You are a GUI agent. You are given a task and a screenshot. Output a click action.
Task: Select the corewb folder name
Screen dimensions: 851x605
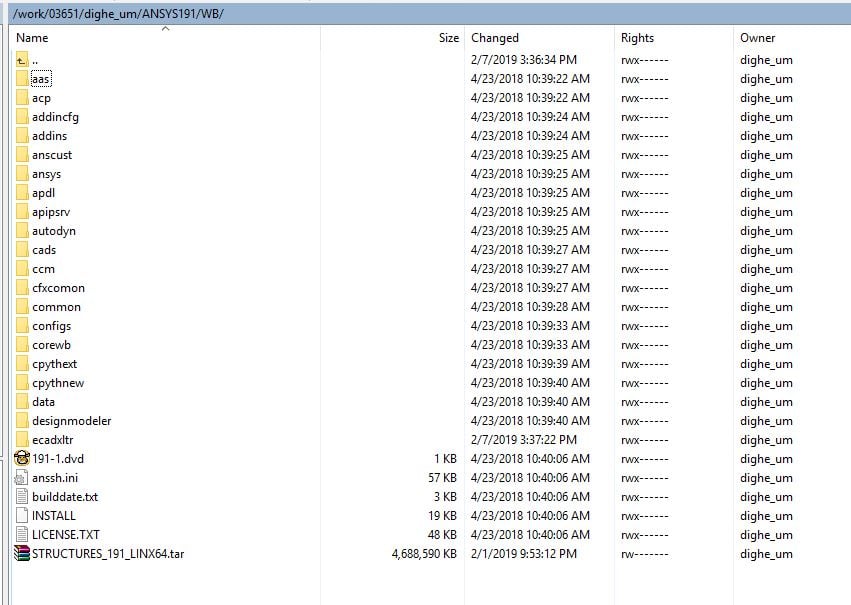coord(52,345)
